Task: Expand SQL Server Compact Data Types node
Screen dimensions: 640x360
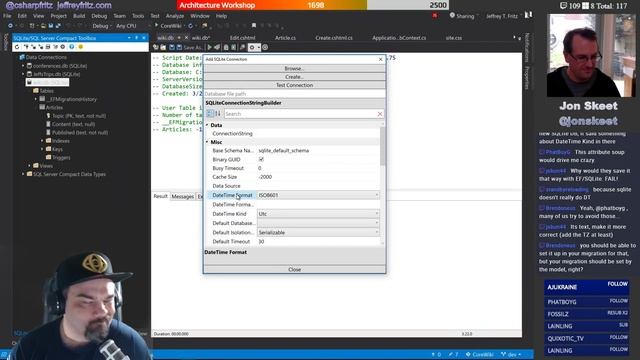Action: [23, 174]
